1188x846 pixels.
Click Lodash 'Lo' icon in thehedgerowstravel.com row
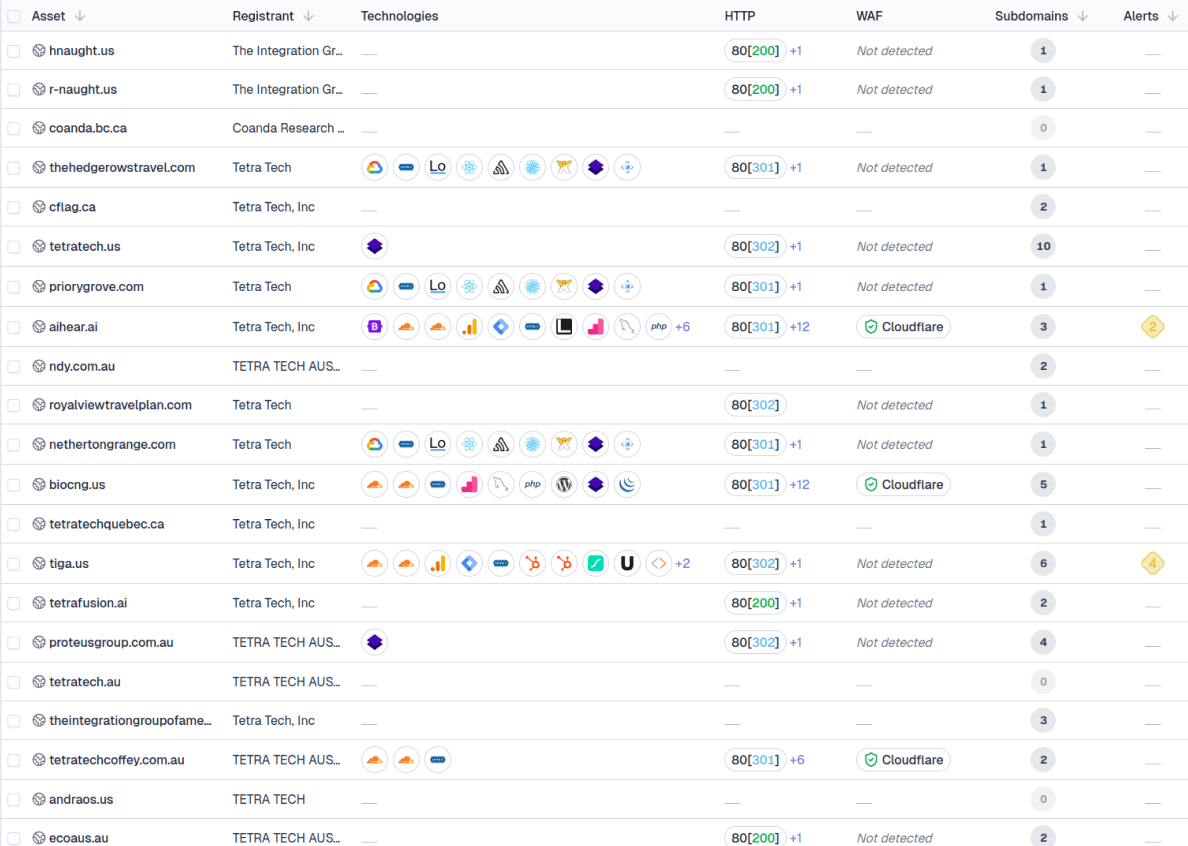click(x=438, y=167)
